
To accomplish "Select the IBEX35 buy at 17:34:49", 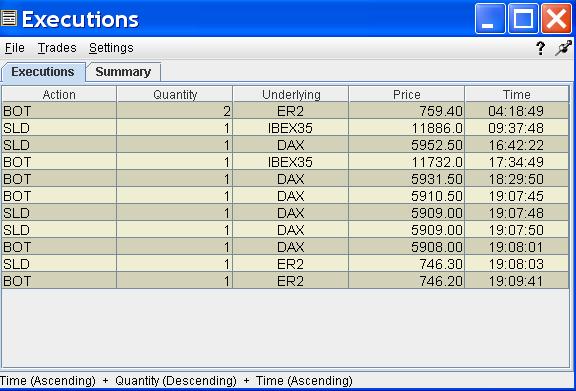I will click(x=285, y=162).
